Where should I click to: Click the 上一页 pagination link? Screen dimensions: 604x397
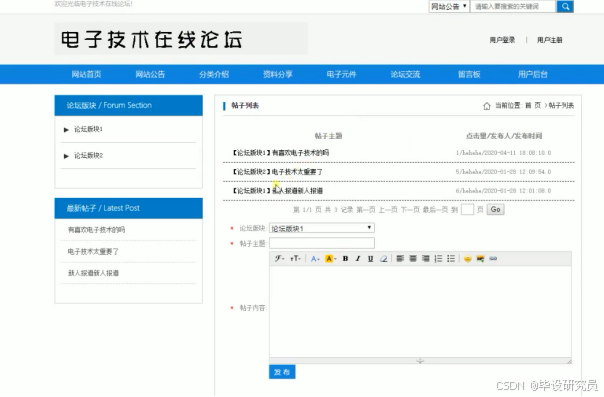click(x=388, y=210)
